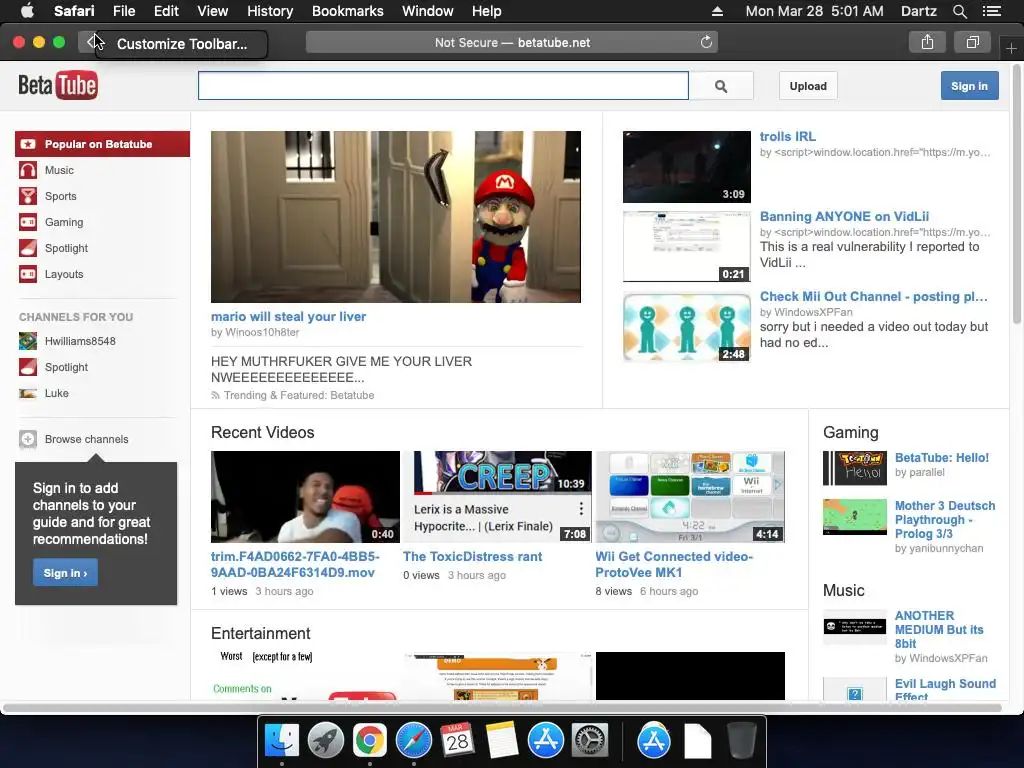Image resolution: width=1024 pixels, height=768 pixels.
Task: Click the 0:40 recent video thumbnail
Action: 305,497
